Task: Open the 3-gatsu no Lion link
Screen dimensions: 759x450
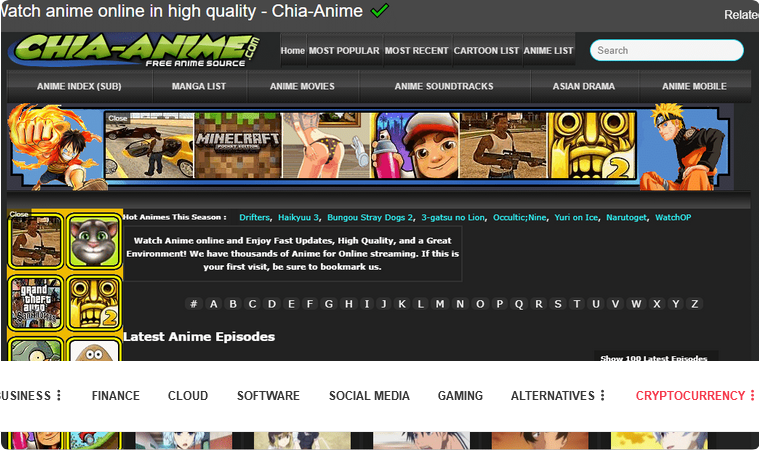Action: coord(453,217)
